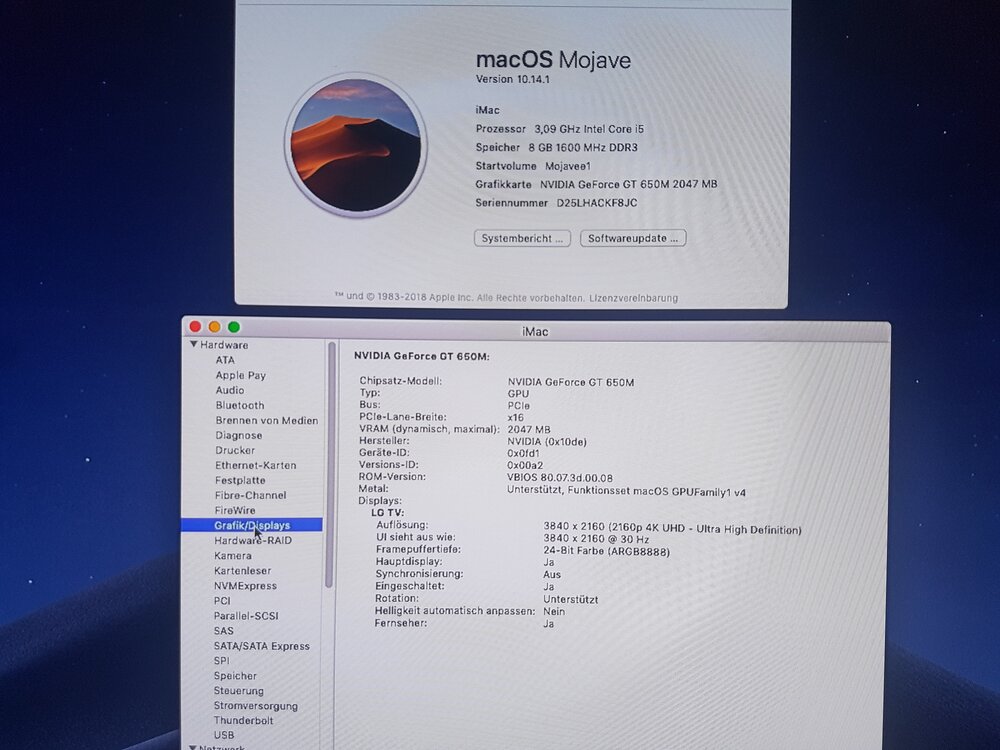Open the Speicher sidebar item

[x=235, y=675]
